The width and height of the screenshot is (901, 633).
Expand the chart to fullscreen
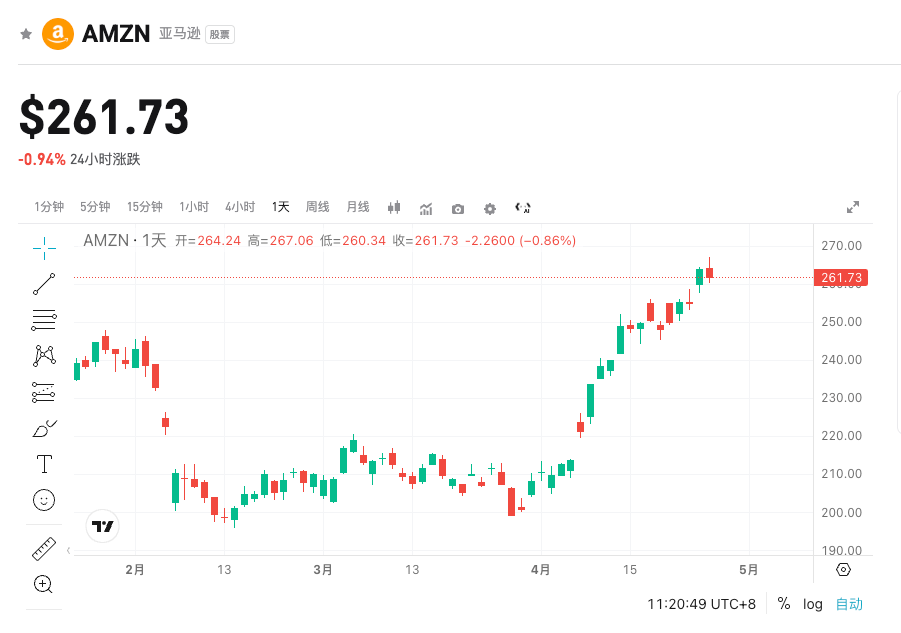(x=853, y=207)
